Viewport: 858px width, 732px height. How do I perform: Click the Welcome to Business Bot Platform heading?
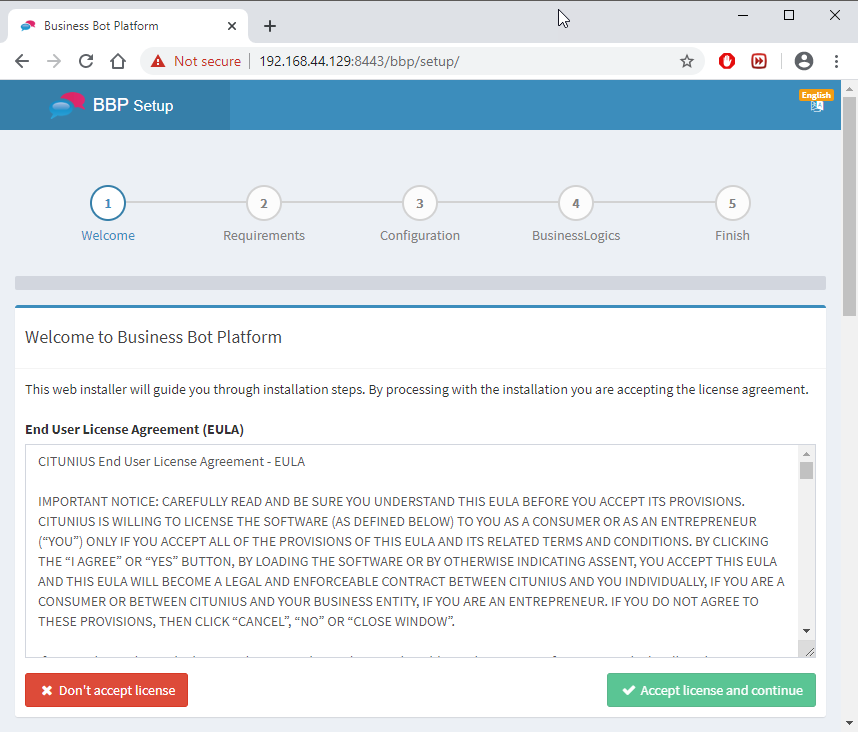[x=153, y=337]
